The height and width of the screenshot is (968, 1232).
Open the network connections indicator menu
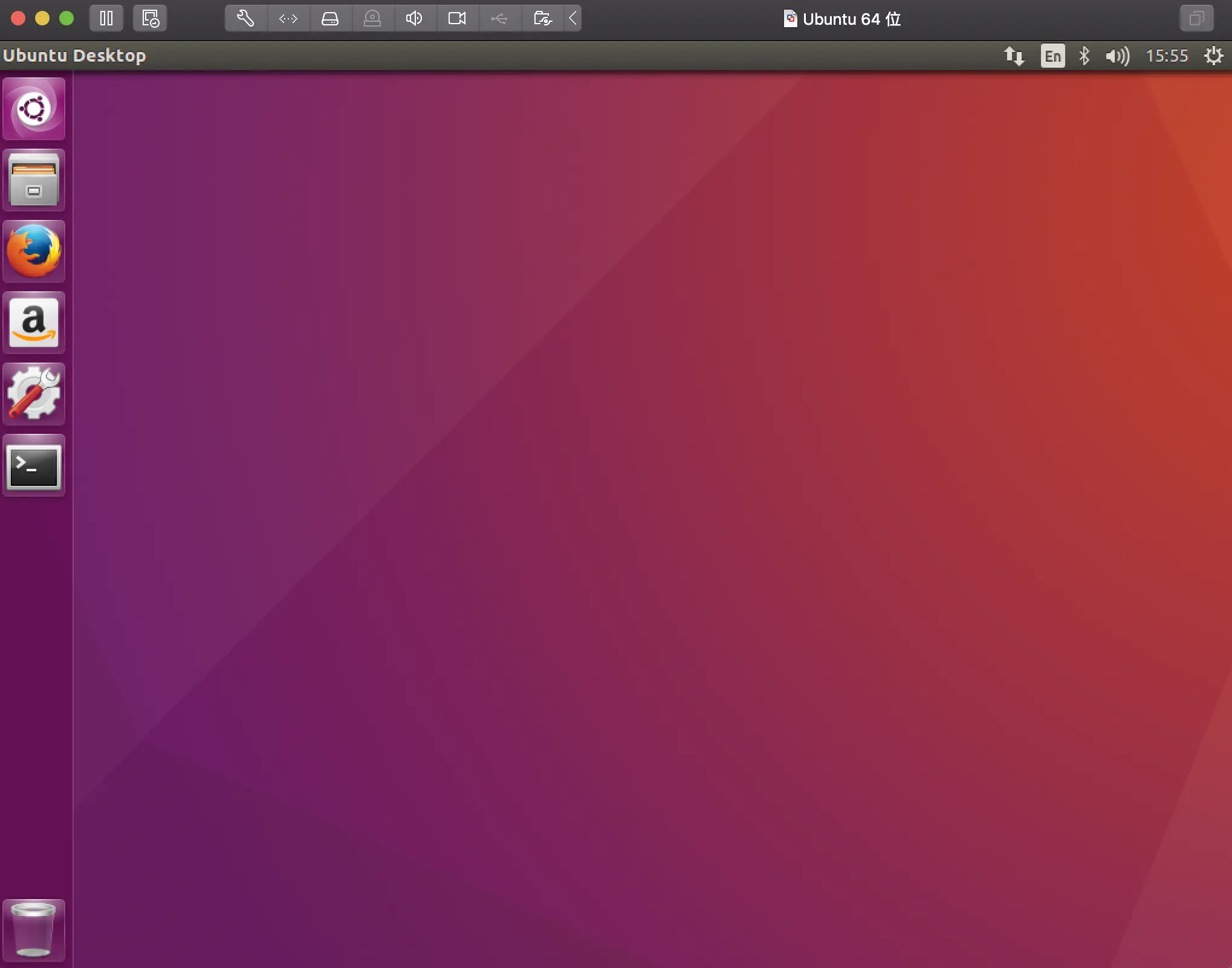(x=1014, y=56)
